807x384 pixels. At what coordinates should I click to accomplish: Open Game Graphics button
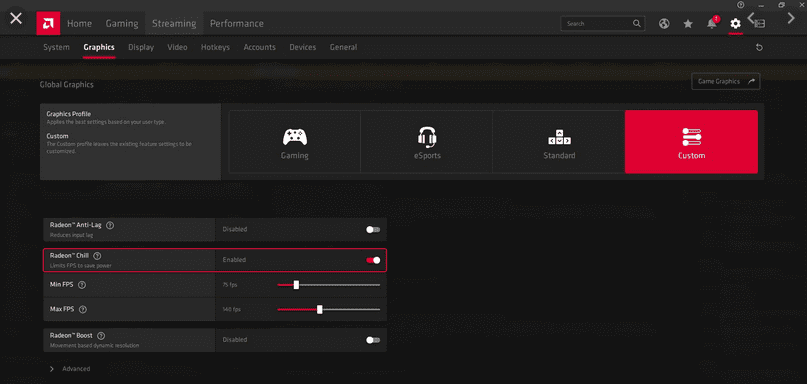pos(726,81)
